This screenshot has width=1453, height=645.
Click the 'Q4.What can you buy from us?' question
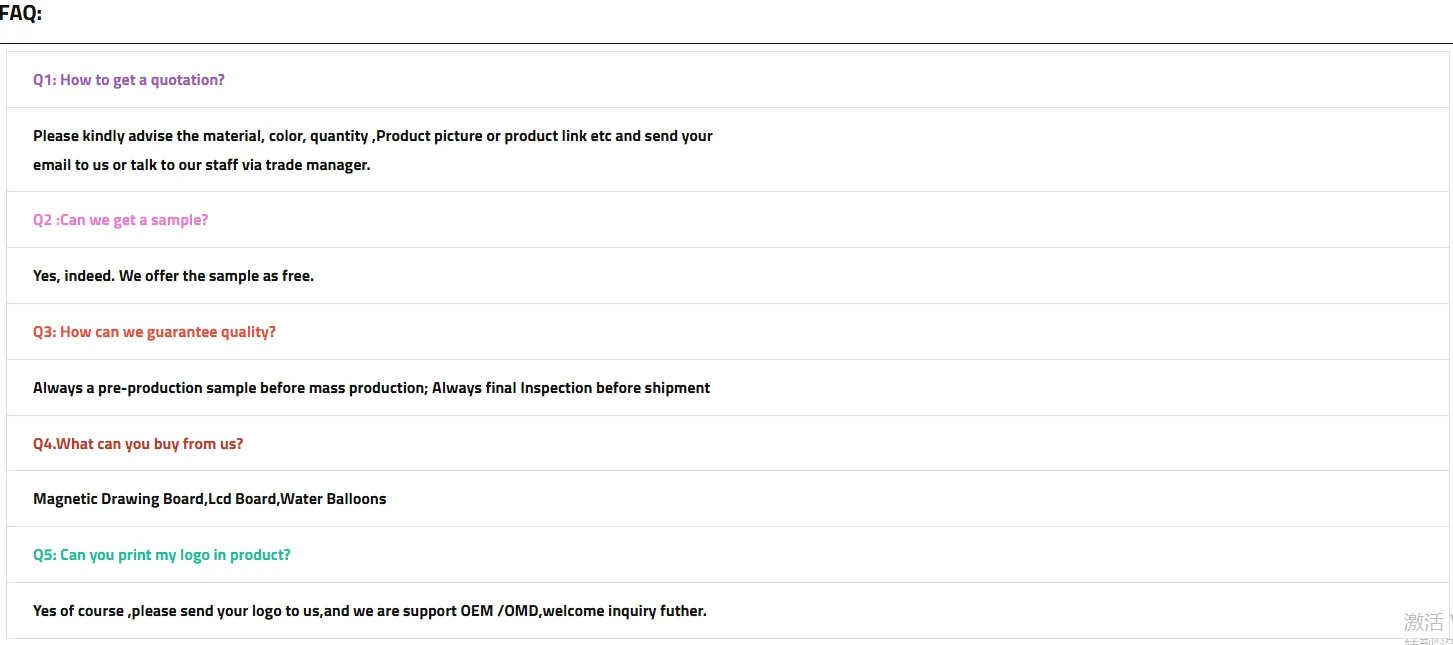point(138,444)
